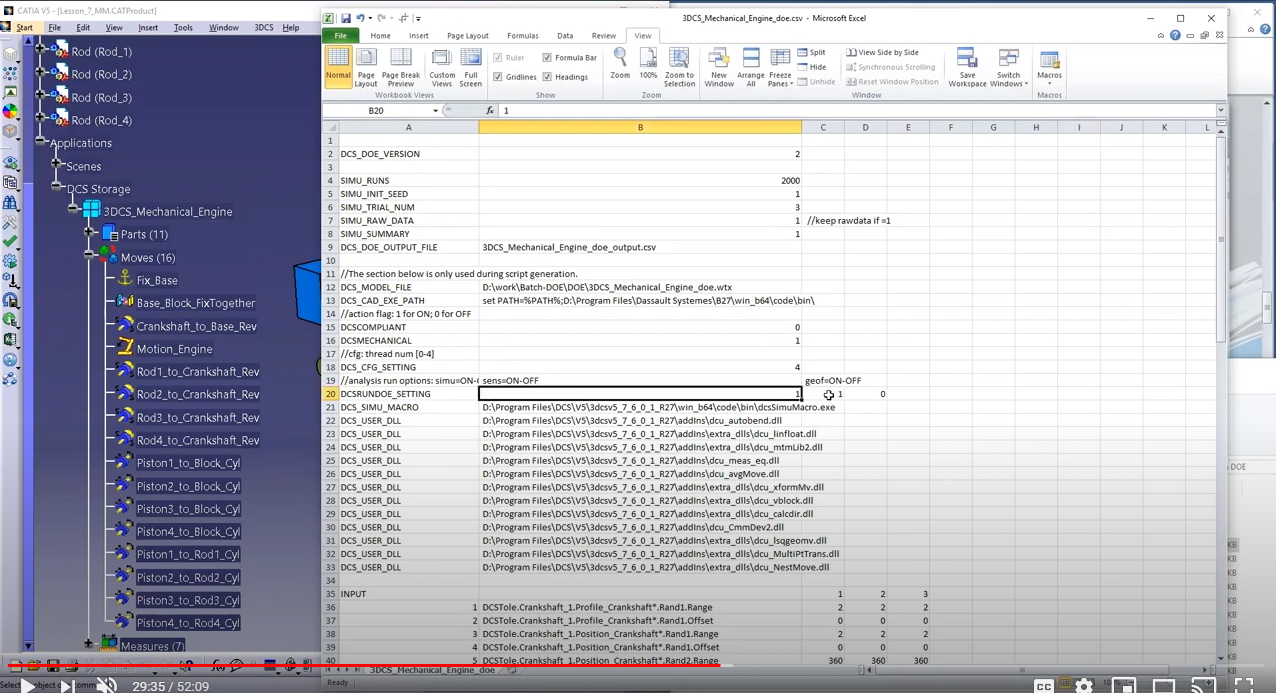1276x693 pixels.
Task: Click the color wheel icon in CATIA toolbar
Action: coord(10,111)
